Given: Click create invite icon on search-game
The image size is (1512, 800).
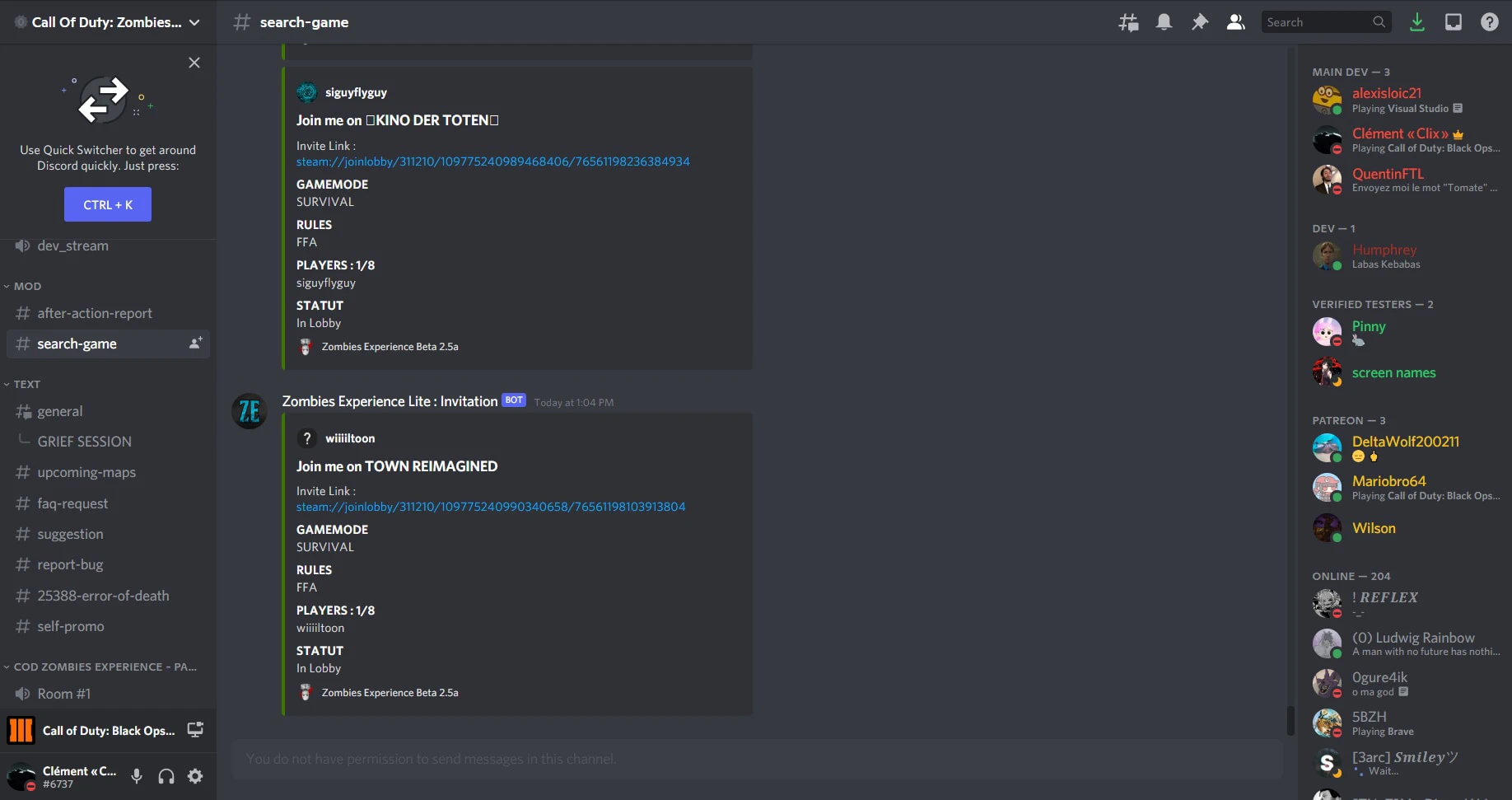Looking at the screenshot, I should pyautogui.click(x=195, y=344).
